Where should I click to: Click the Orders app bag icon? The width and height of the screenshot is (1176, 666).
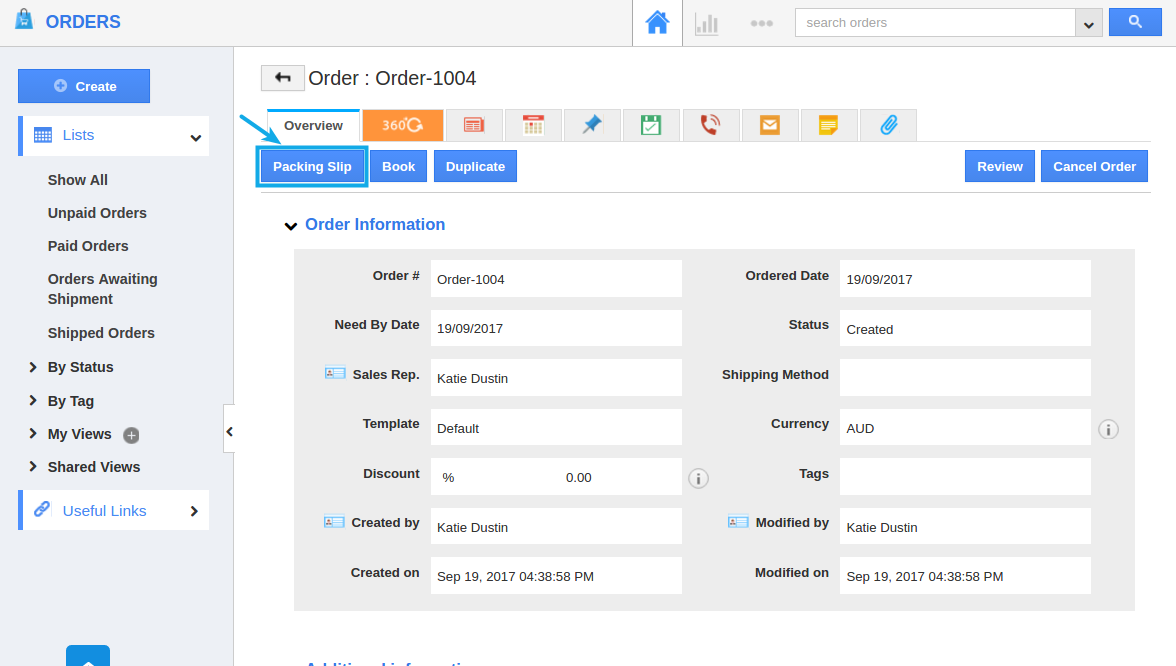pos(24,19)
